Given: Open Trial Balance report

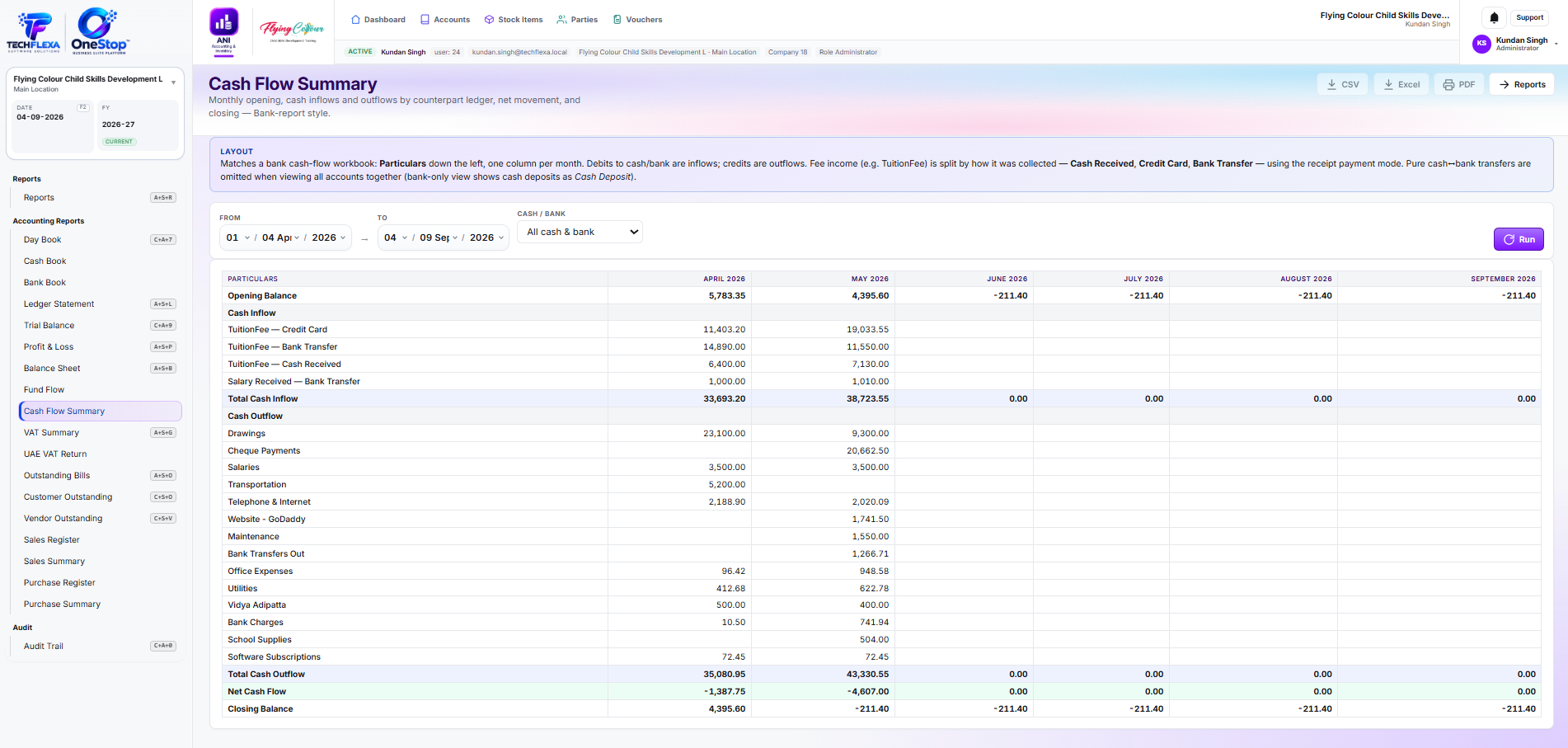Looking at the screenshot, I should (x=99, y=326).
